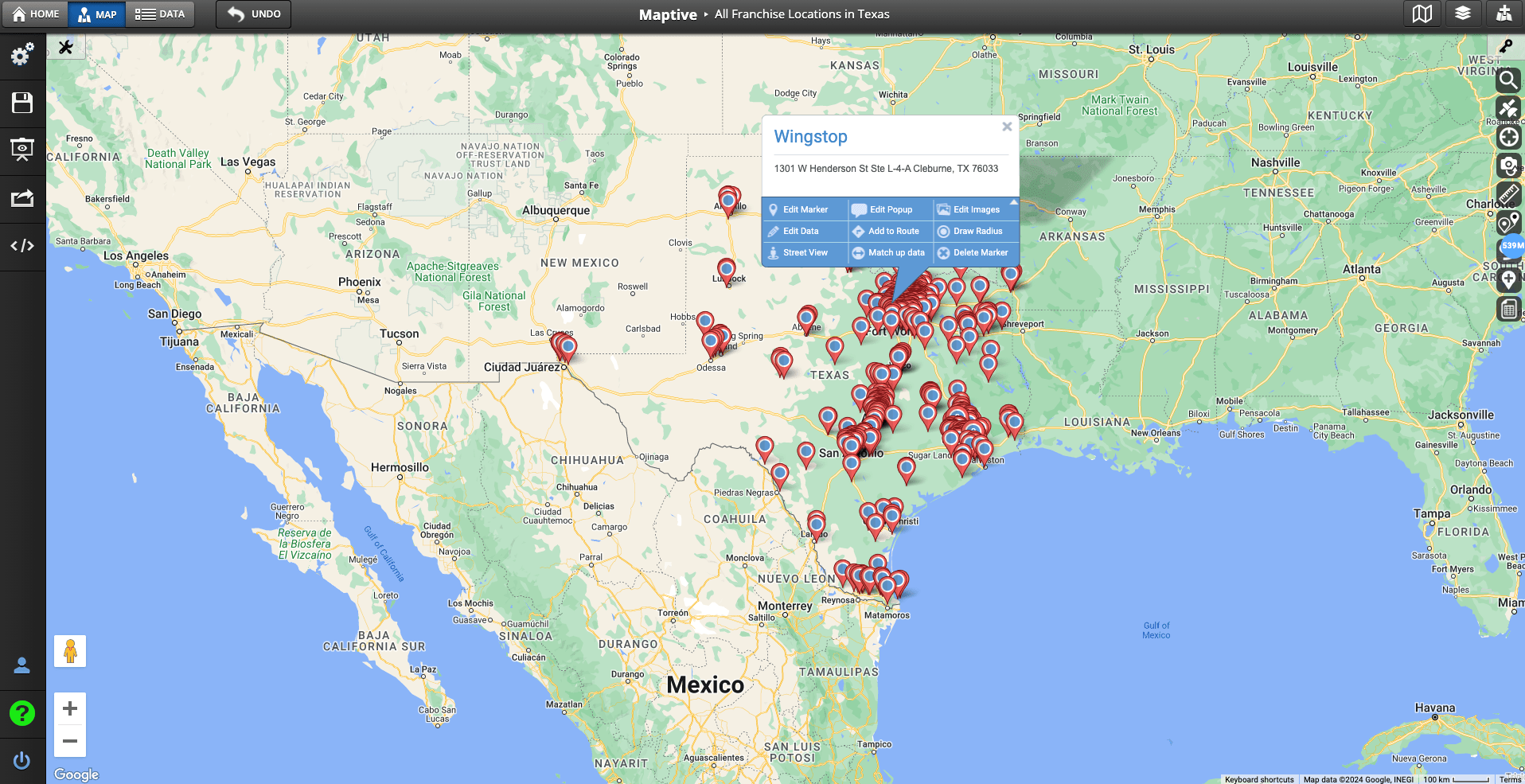Click the Maptive brand name

(667, 14)
